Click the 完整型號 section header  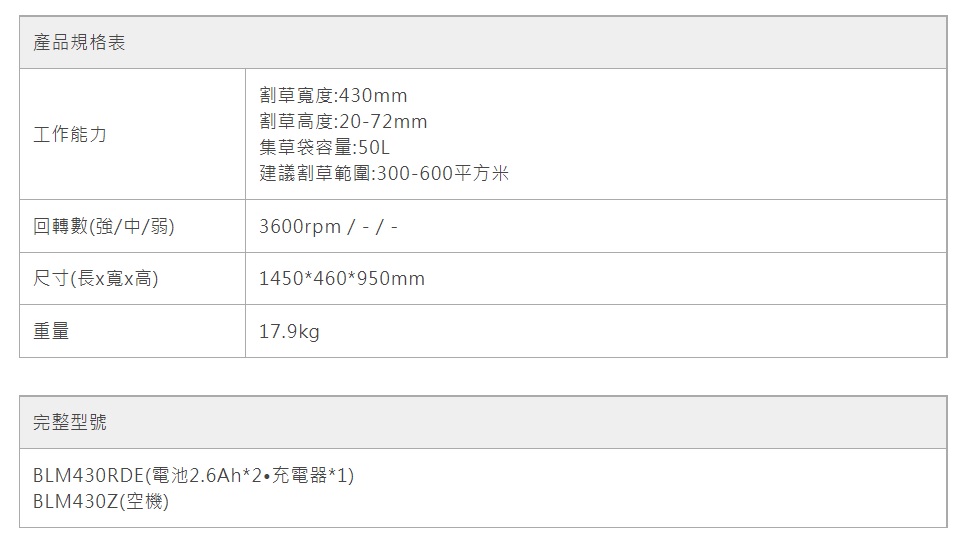point(69,422)
